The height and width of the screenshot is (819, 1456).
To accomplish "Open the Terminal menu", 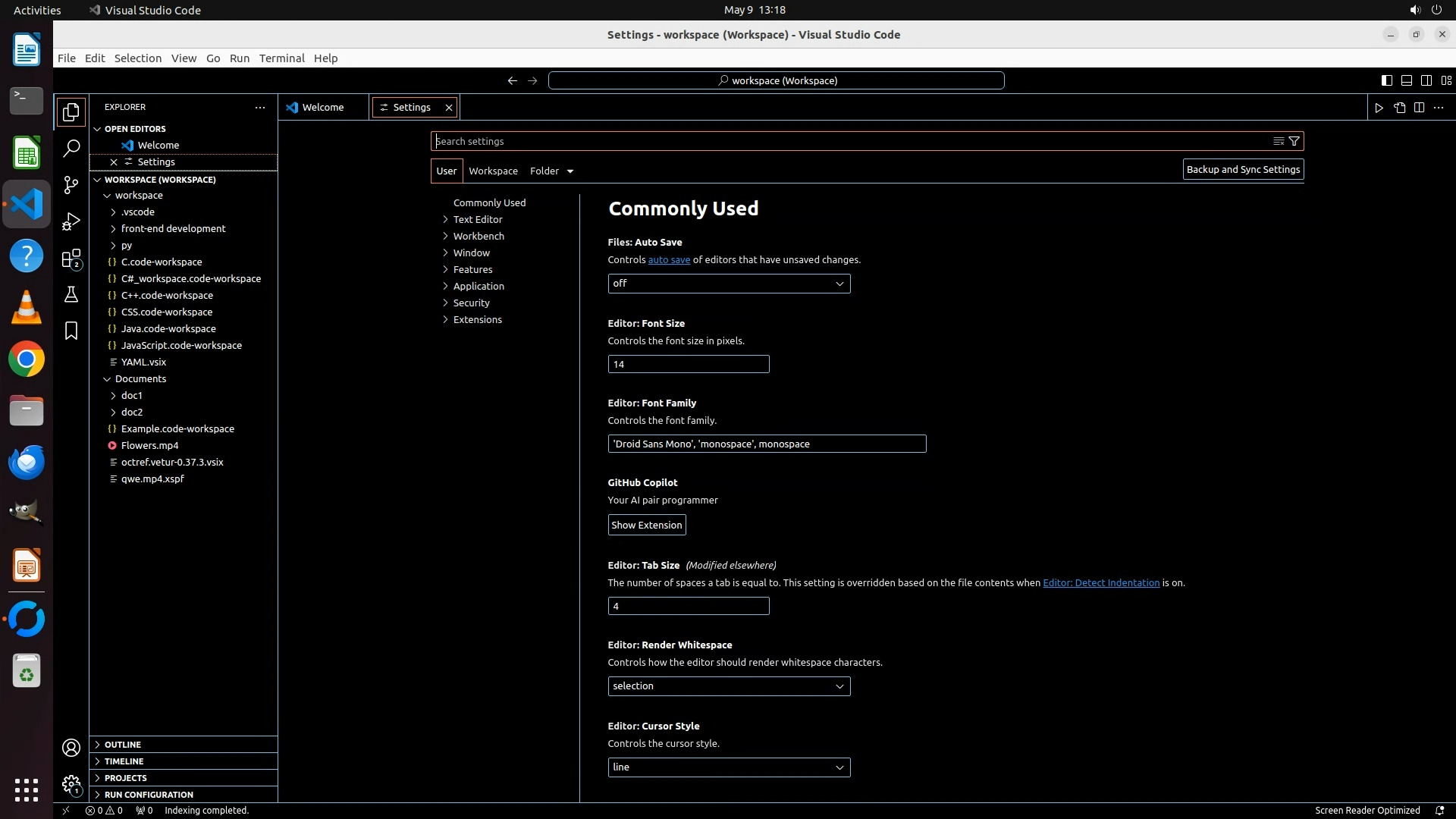I will pos(281,58).
